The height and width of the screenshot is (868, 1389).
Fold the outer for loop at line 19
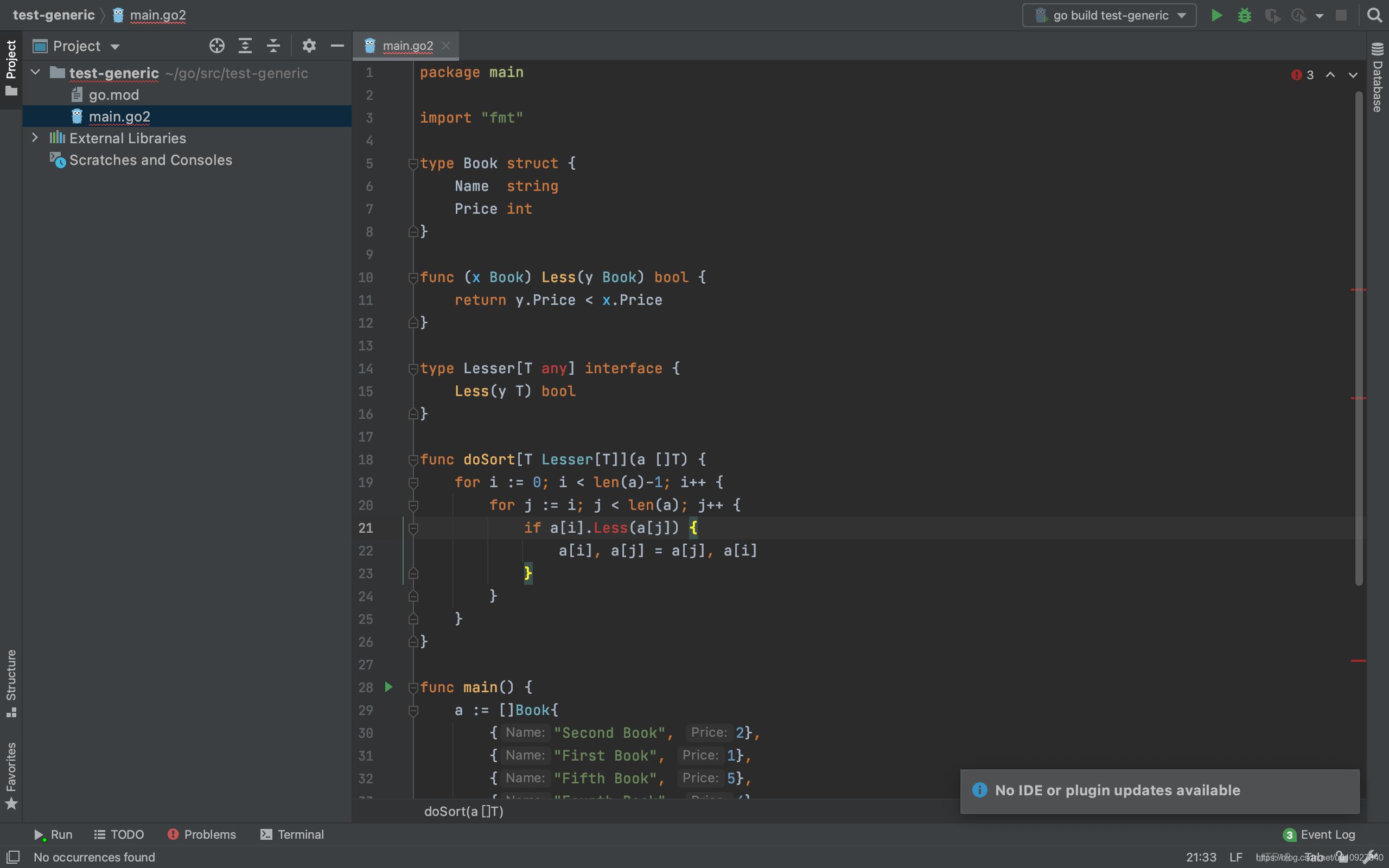[413, 482]
